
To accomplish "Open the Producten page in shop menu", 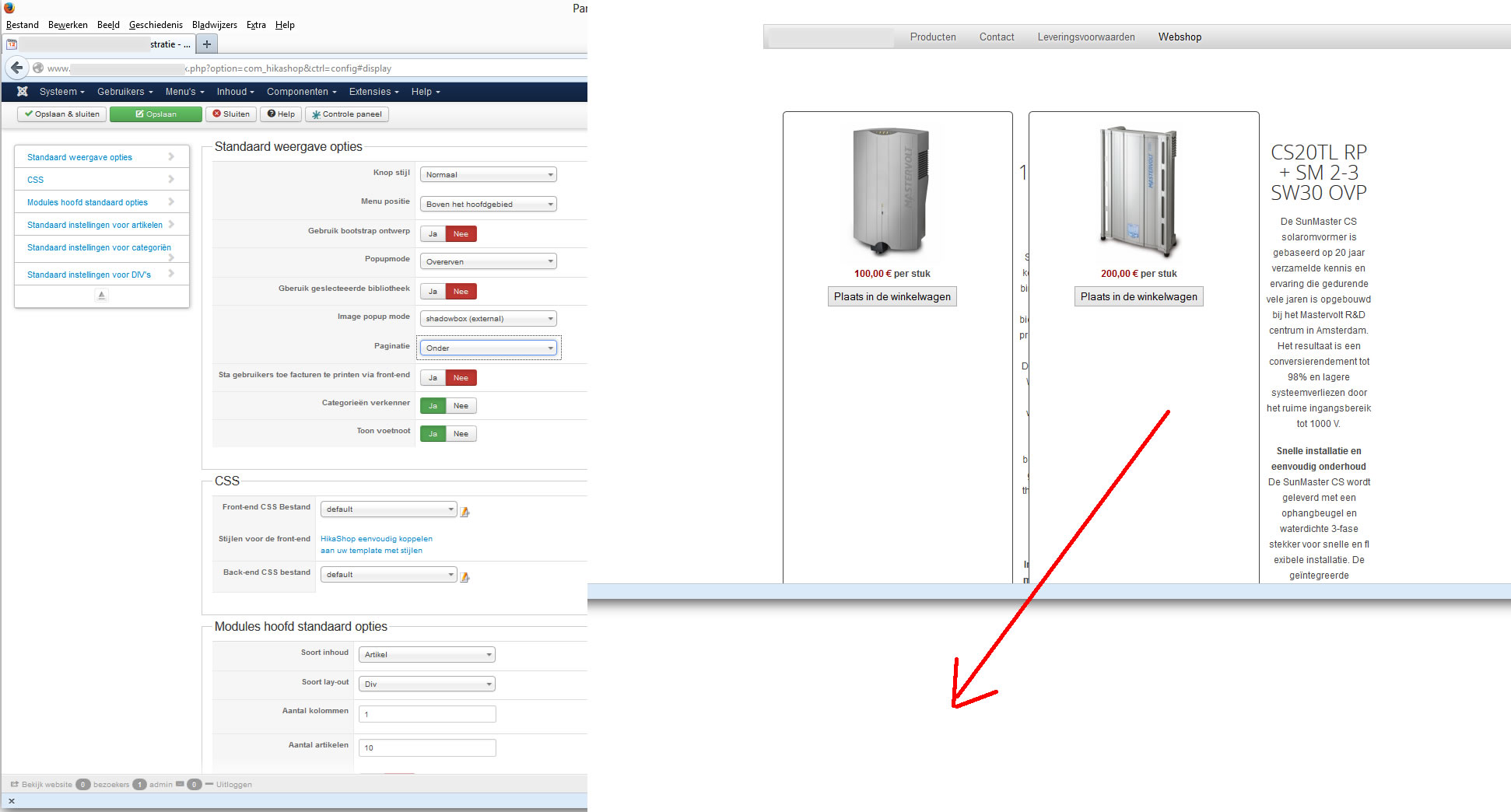I will pyautogui.click(x=933, y=37).
